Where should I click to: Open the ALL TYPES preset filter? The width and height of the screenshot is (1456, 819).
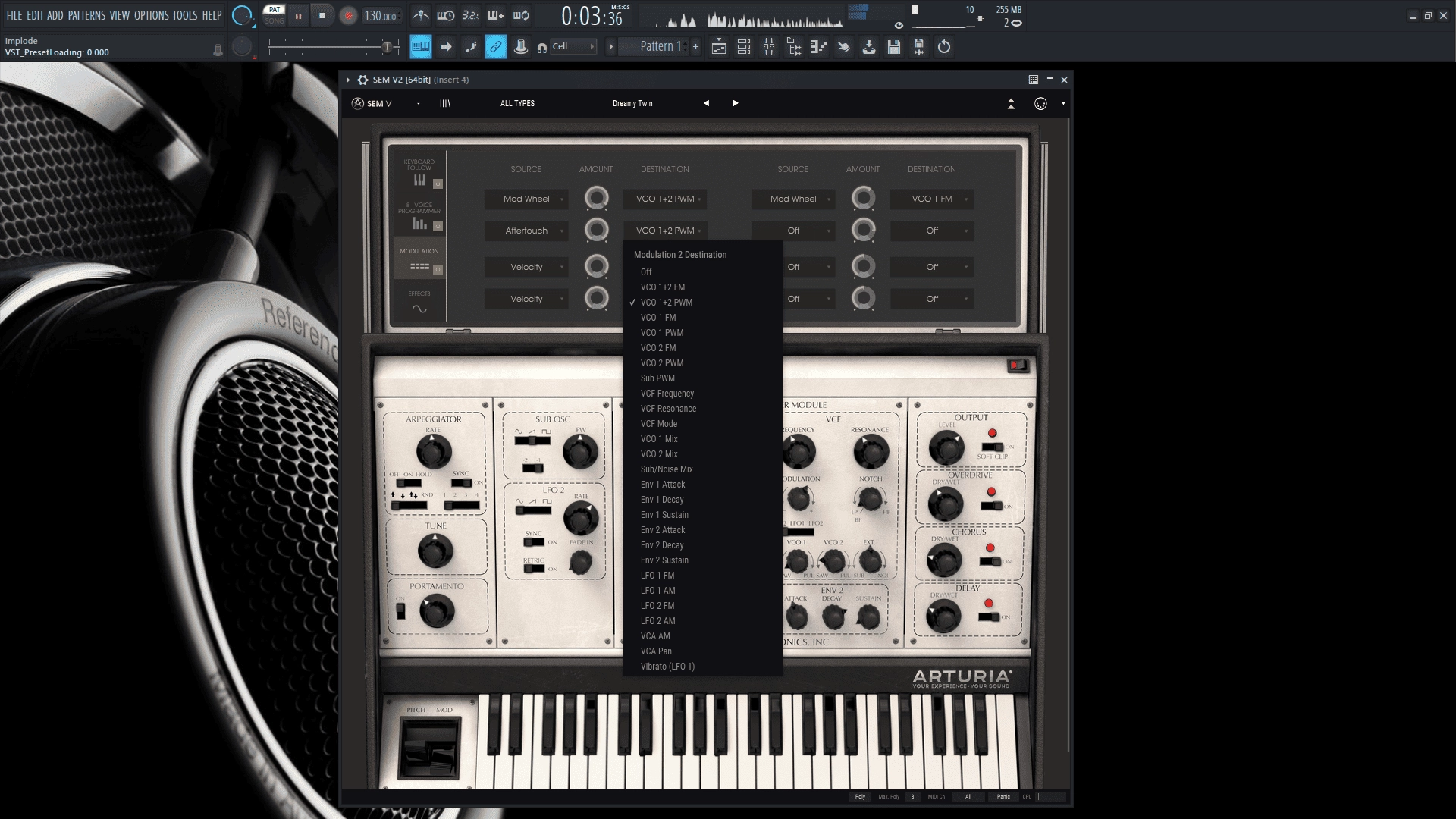[517, 103]
